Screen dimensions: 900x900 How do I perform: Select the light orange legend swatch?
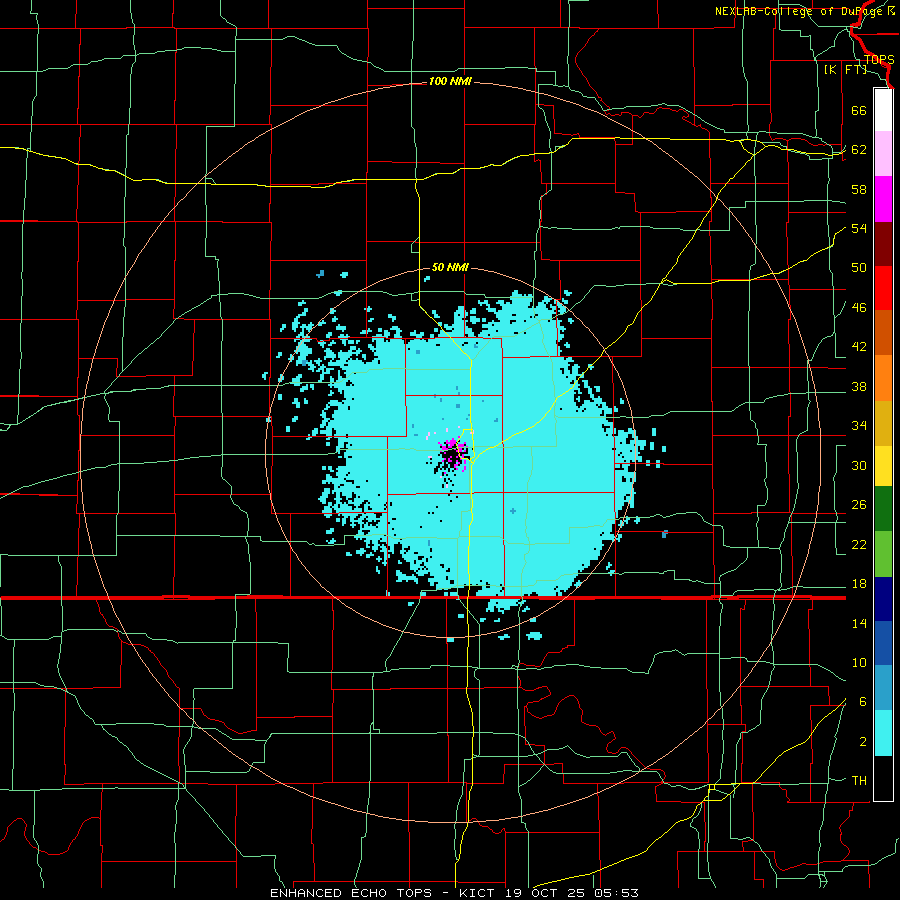pyautogui.click(x=883, y=378)
